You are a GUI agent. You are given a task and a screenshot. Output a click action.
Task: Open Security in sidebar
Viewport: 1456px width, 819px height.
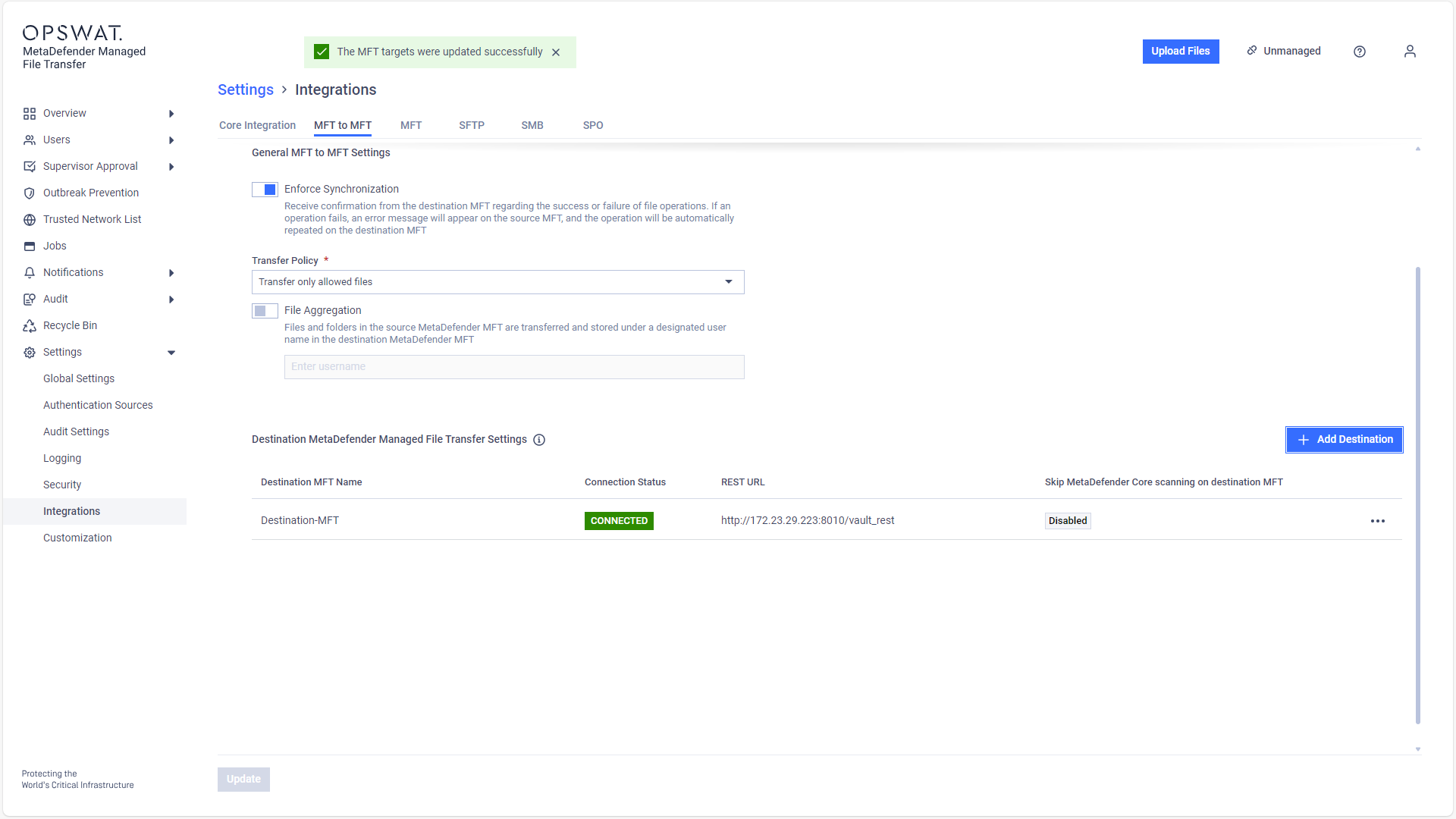click(62, 485)
